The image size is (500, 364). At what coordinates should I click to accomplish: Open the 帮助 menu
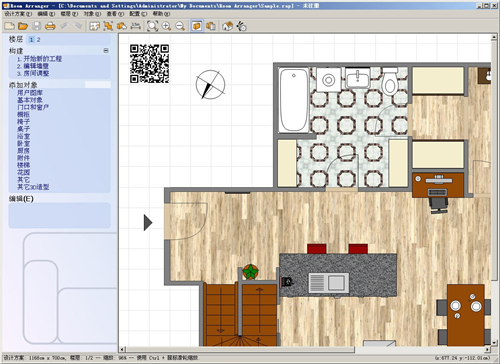click(161, 14)
